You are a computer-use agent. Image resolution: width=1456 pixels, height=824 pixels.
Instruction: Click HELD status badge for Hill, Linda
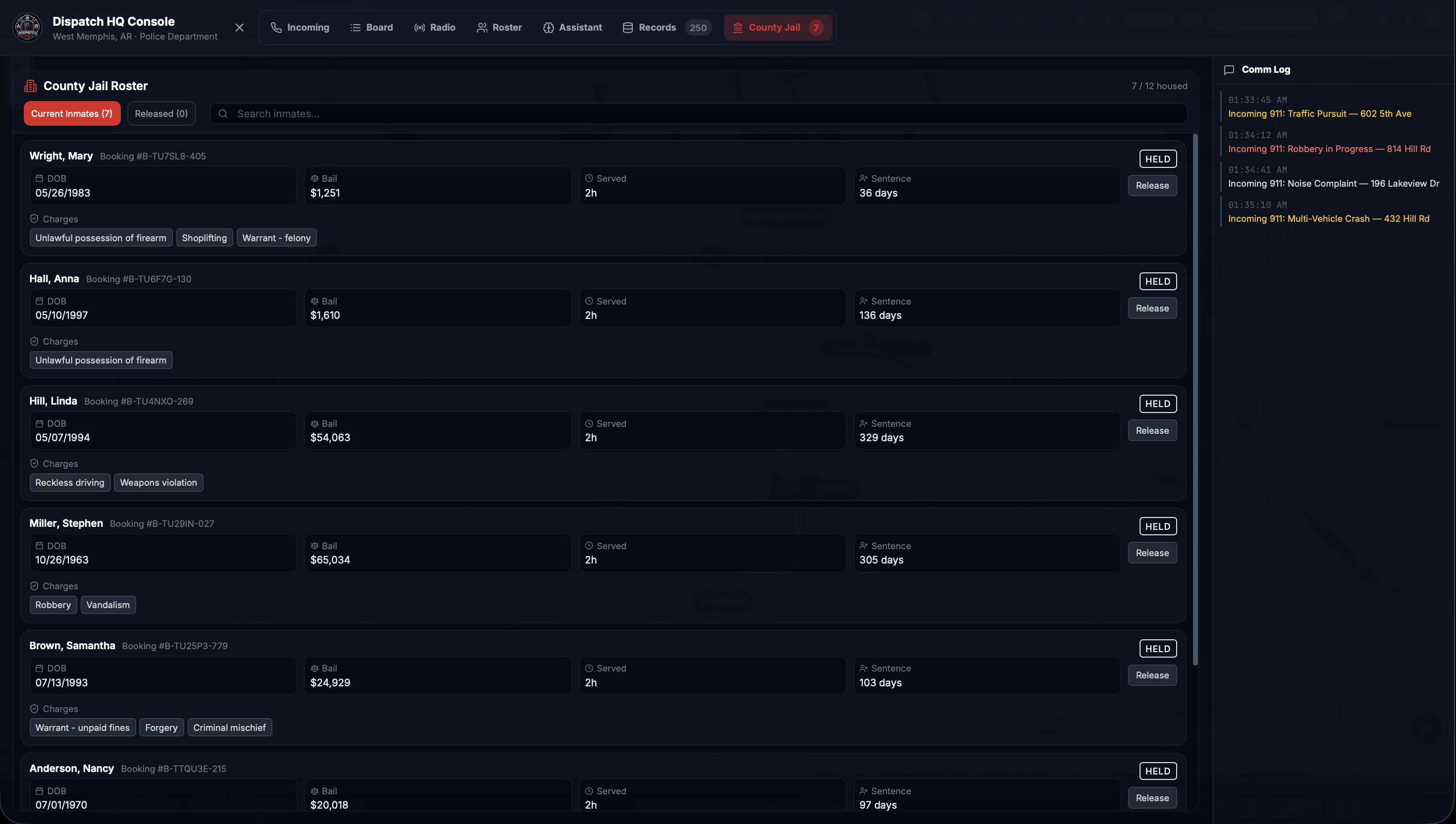[1158, 404]
